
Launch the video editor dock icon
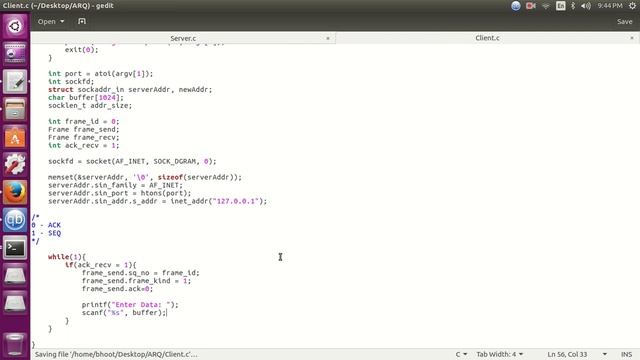coord(15,54)
